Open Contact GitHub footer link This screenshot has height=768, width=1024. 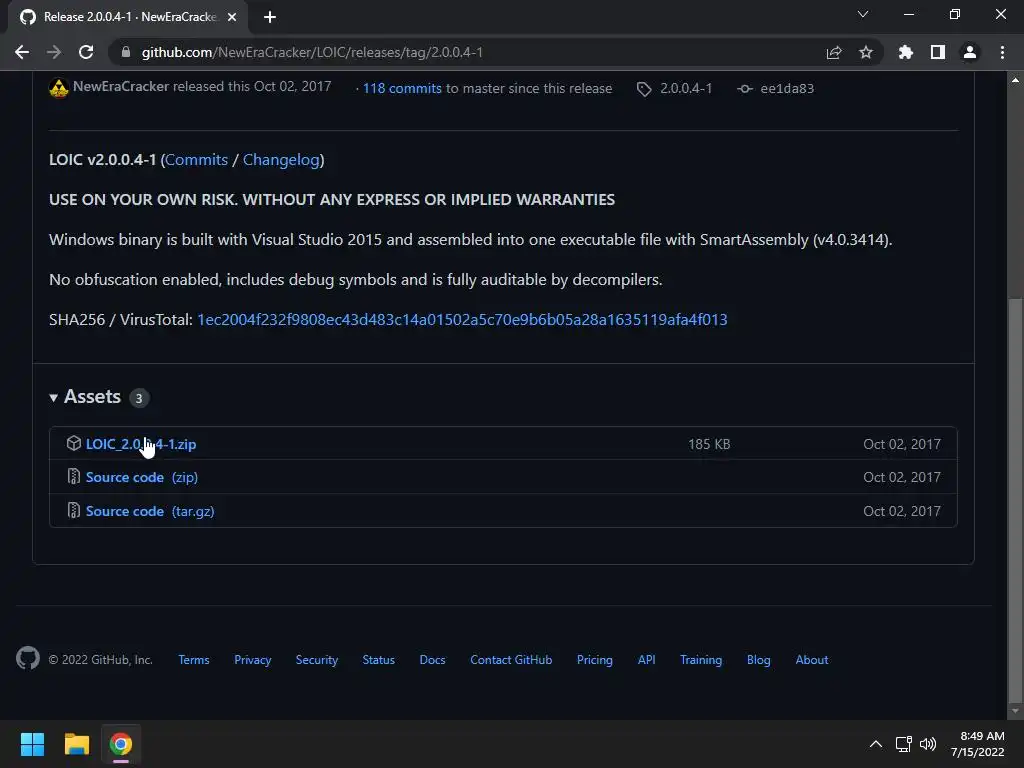tap(511, 660)
